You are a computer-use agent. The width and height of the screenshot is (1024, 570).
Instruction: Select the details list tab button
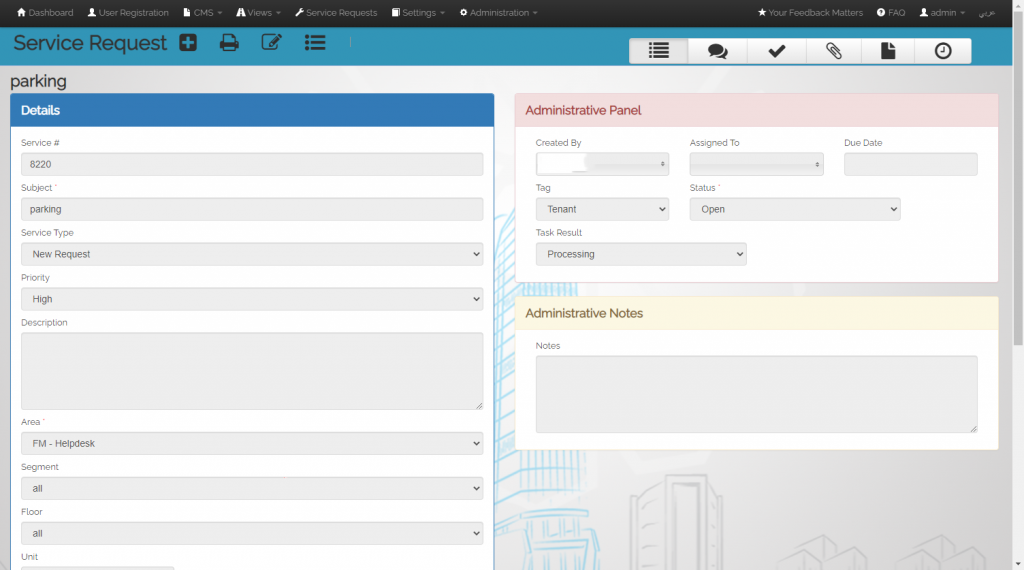coord(659,52)
